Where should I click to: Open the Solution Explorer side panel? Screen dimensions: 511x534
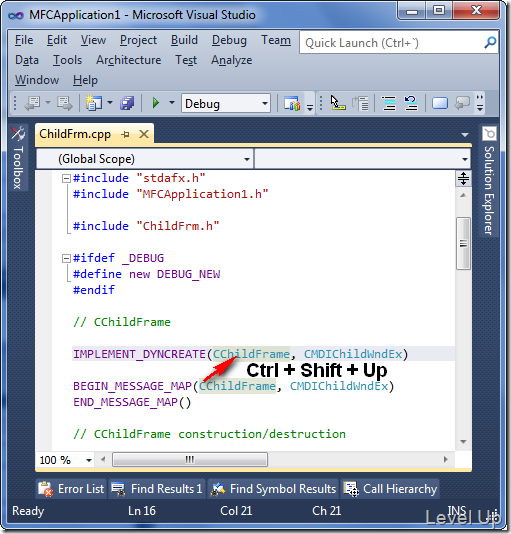click(x=490, y=180)
